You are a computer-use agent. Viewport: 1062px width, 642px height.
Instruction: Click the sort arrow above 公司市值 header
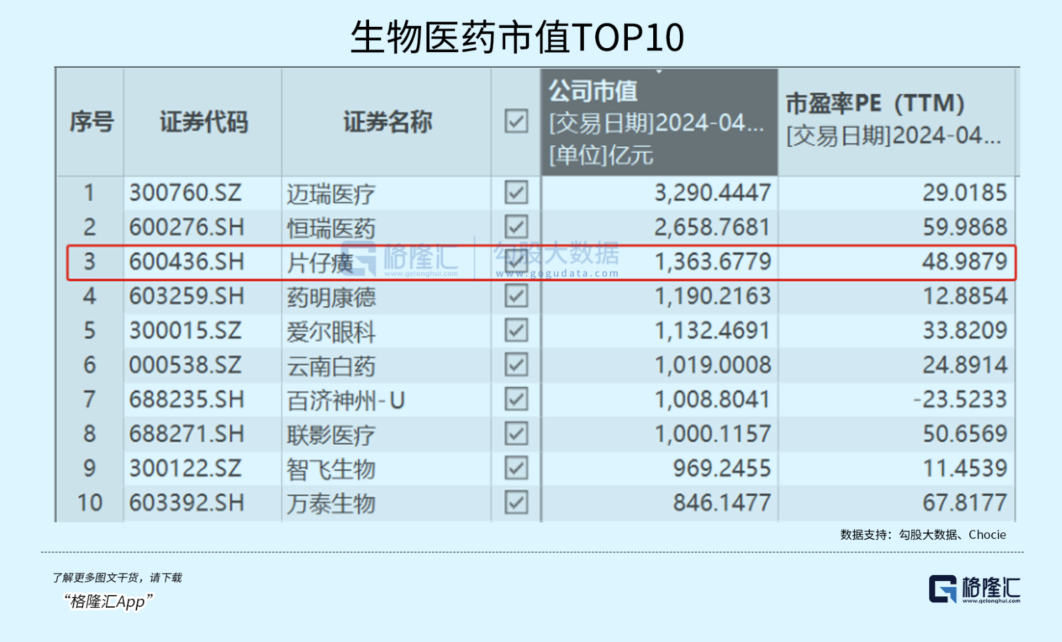659,72
